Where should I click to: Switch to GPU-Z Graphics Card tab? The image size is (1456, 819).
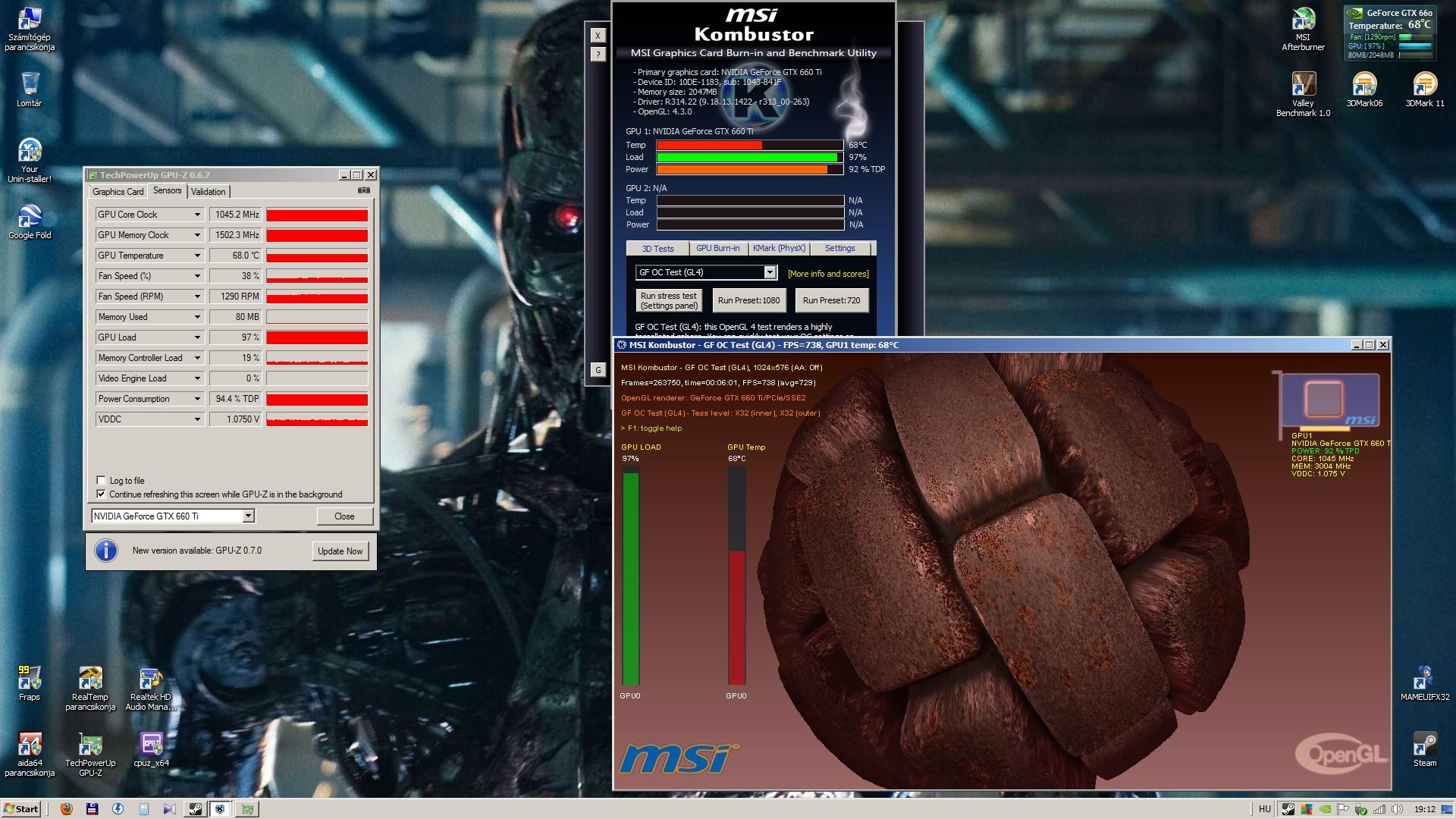(x=118, y=192)
